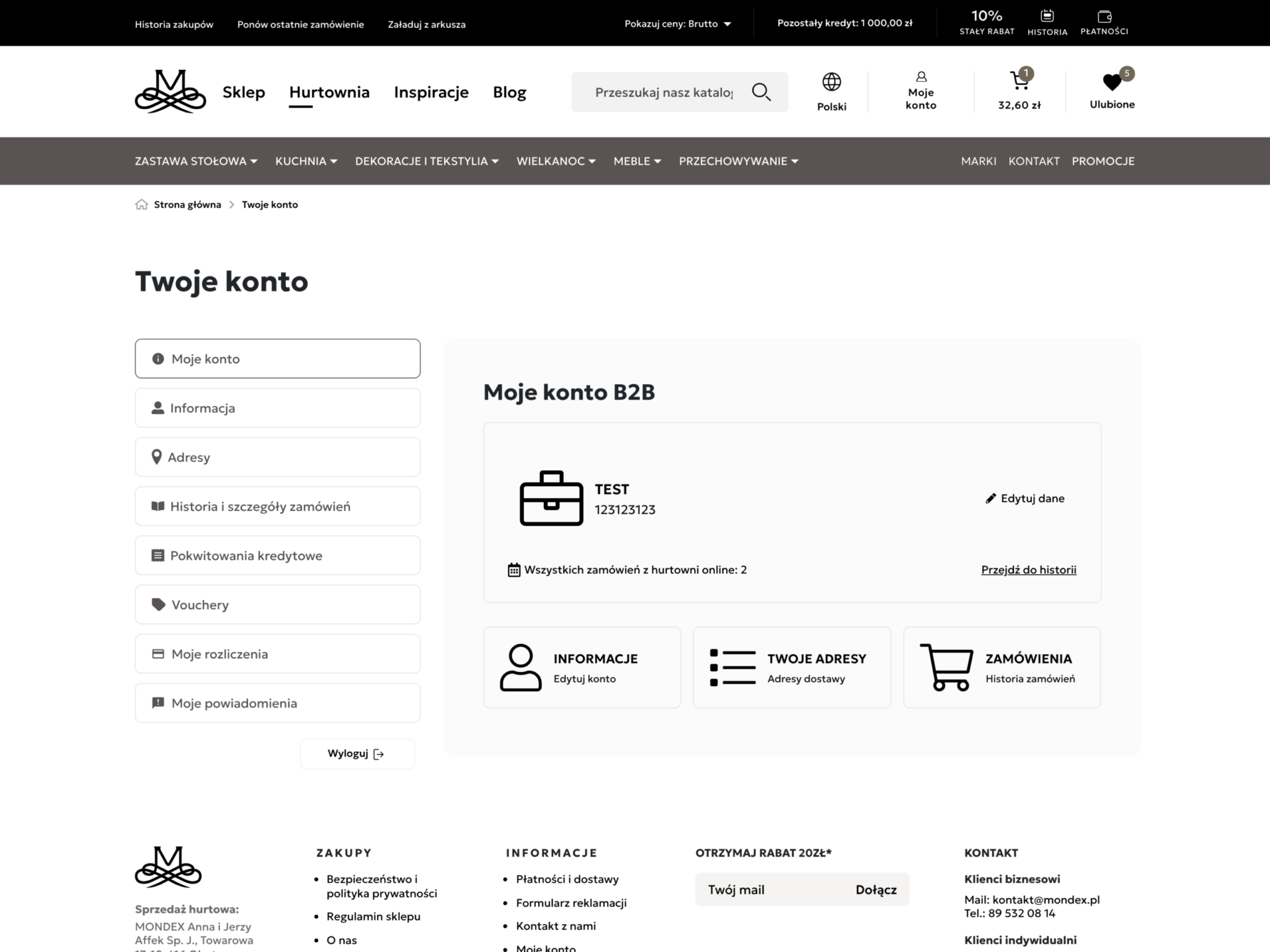
Task: Open the Blog tab
Action: click(x=510, y=92)
